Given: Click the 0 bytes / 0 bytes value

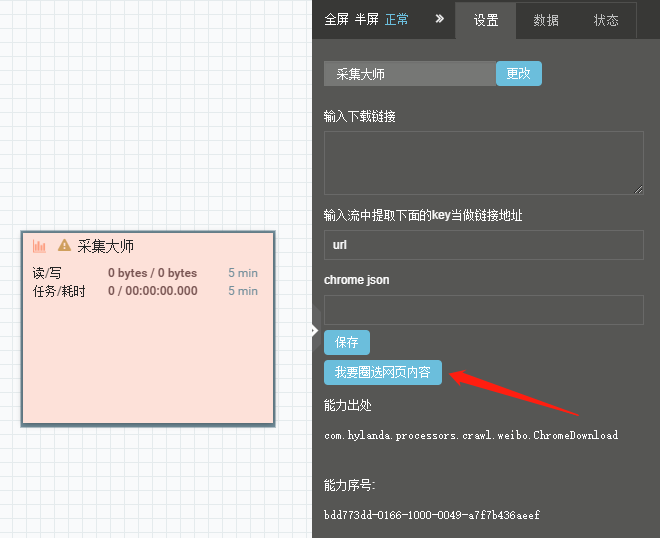Looking at the screenshot, I should click(152, 273).
